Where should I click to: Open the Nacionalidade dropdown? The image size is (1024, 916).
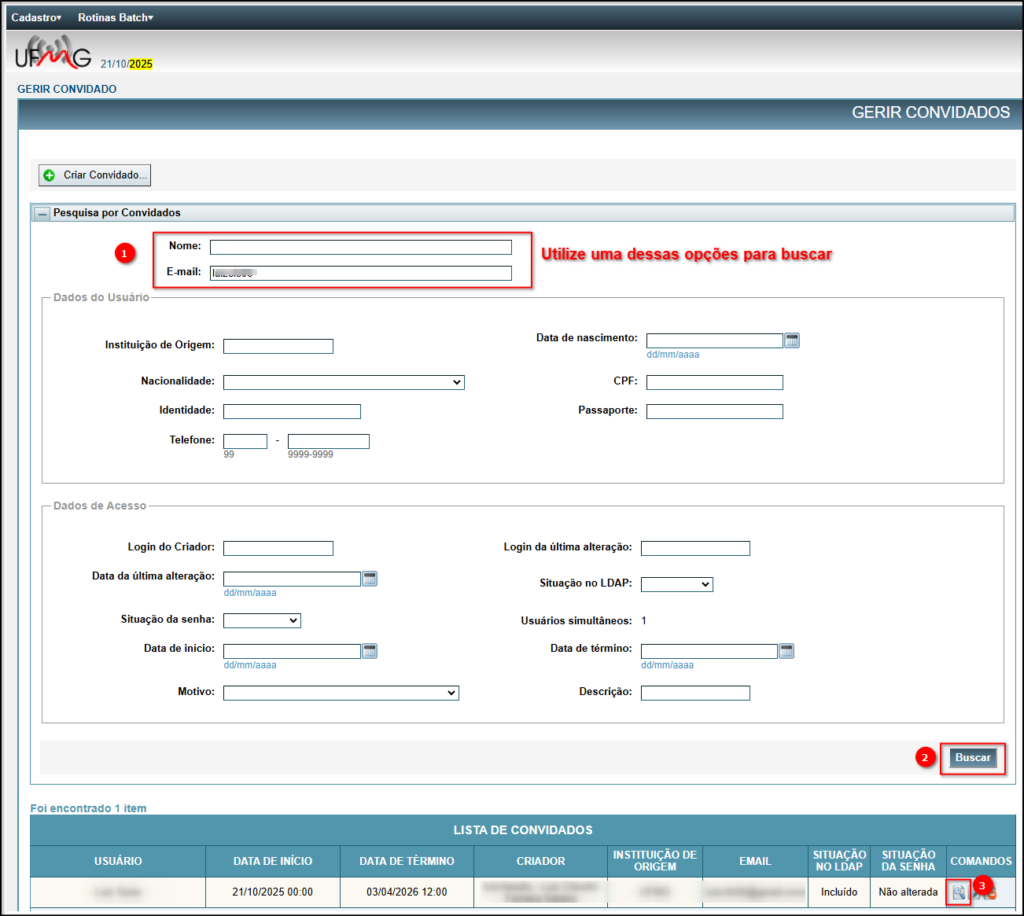pyautogui.click(x=343, y=382)
